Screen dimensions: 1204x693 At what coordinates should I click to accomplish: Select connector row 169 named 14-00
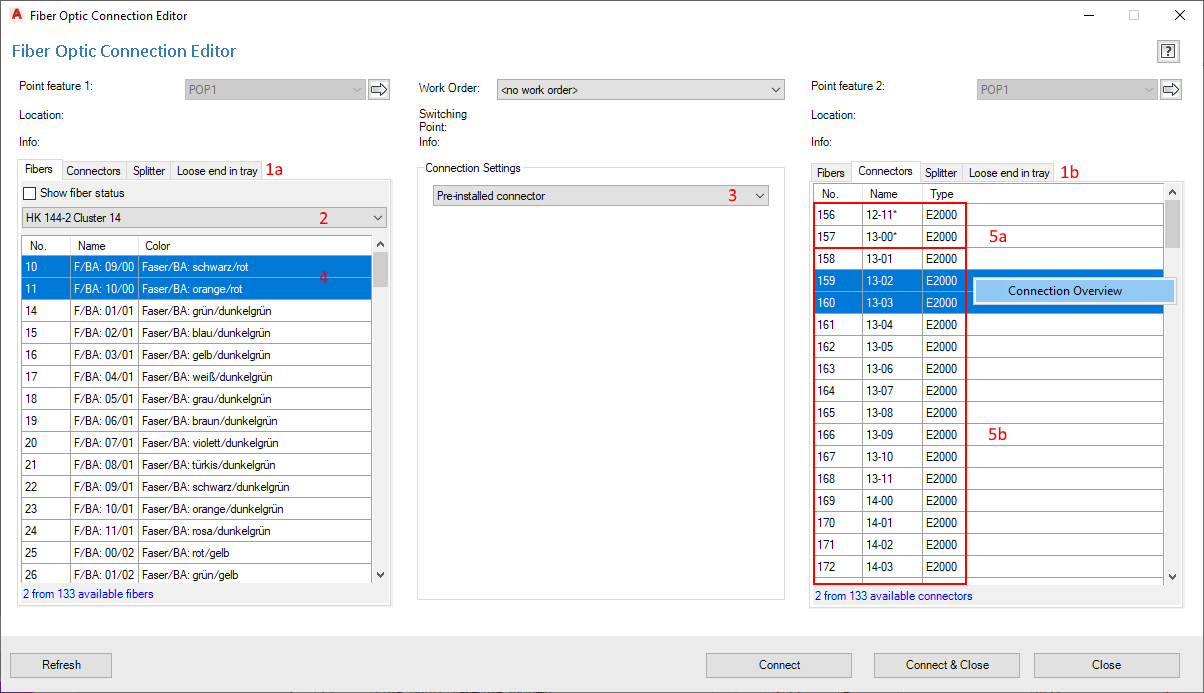[989, 500]
